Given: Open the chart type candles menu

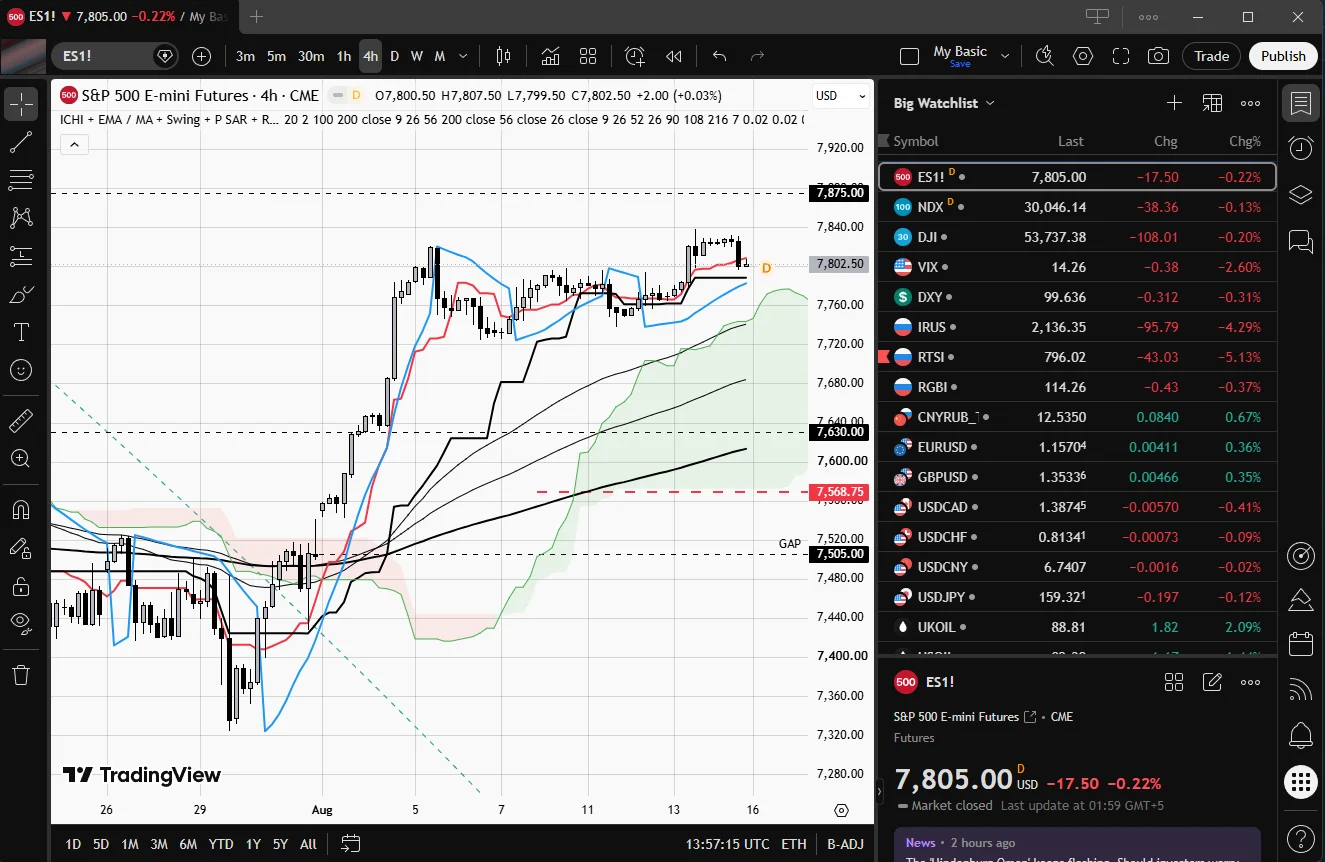Looking at the screenshot, I should click(503, 56).
